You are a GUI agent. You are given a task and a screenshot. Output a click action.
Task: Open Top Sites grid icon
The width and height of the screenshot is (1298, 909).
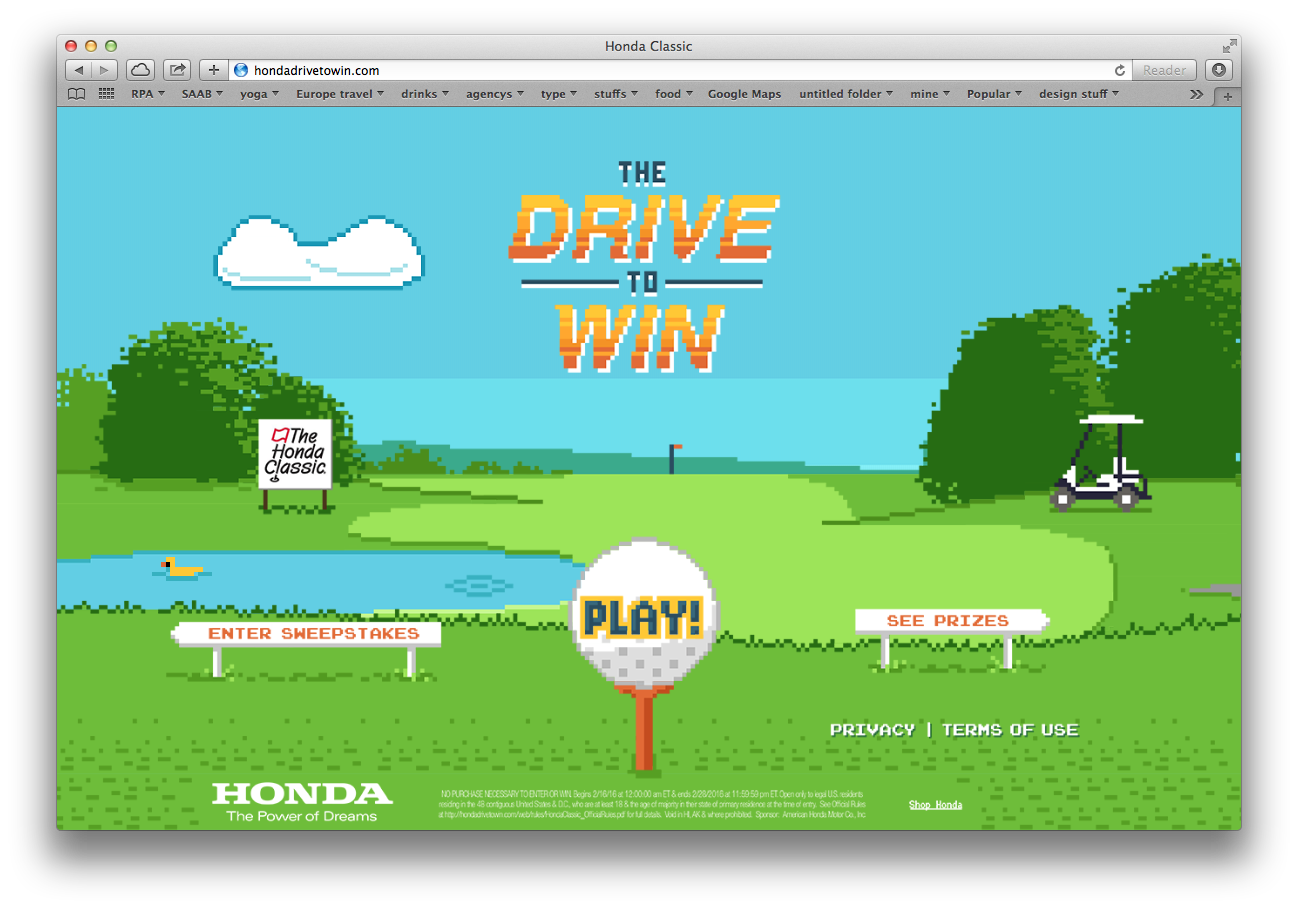(x=106, y=94)
